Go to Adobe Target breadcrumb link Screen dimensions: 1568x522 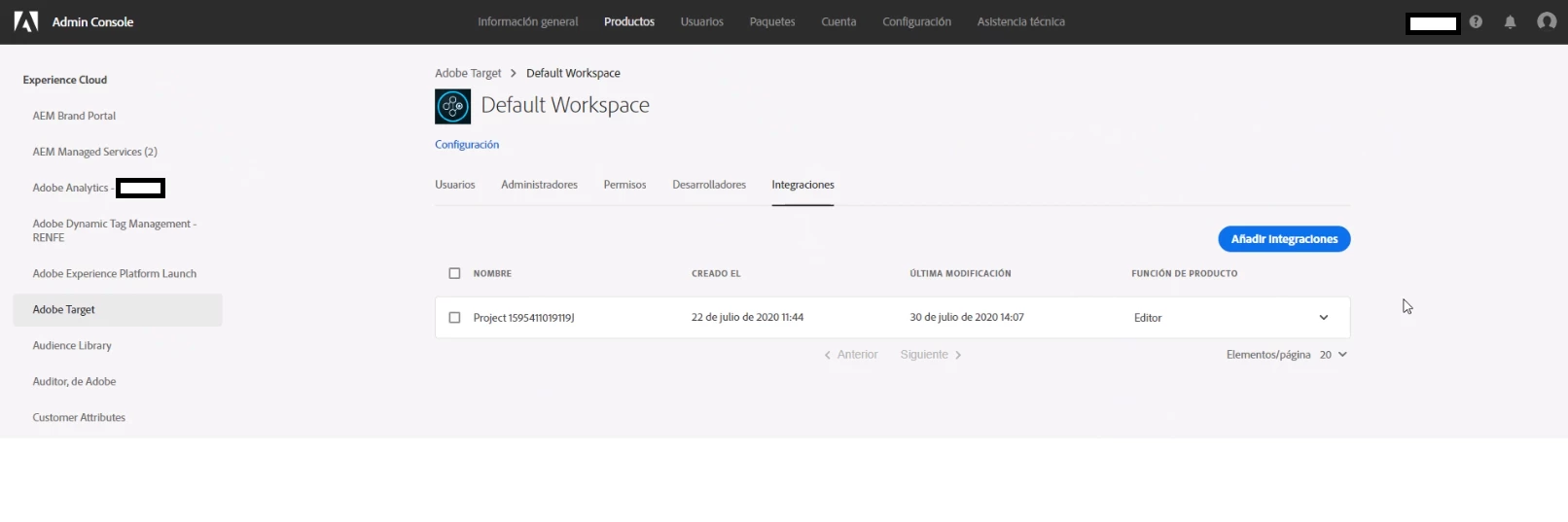pos(468,73)
